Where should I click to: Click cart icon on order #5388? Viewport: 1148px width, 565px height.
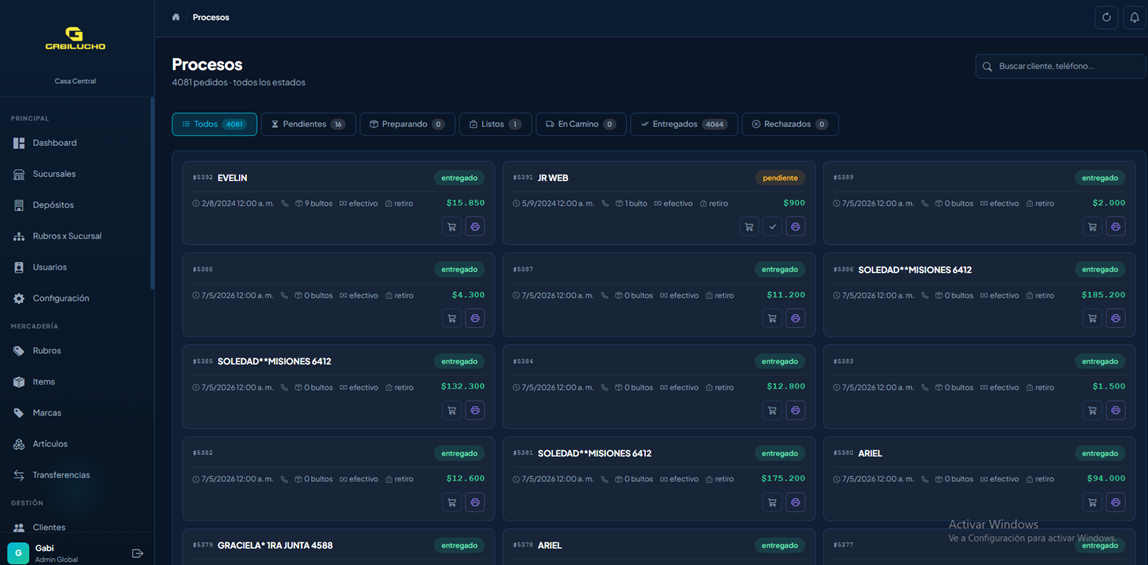pos(452,318)
